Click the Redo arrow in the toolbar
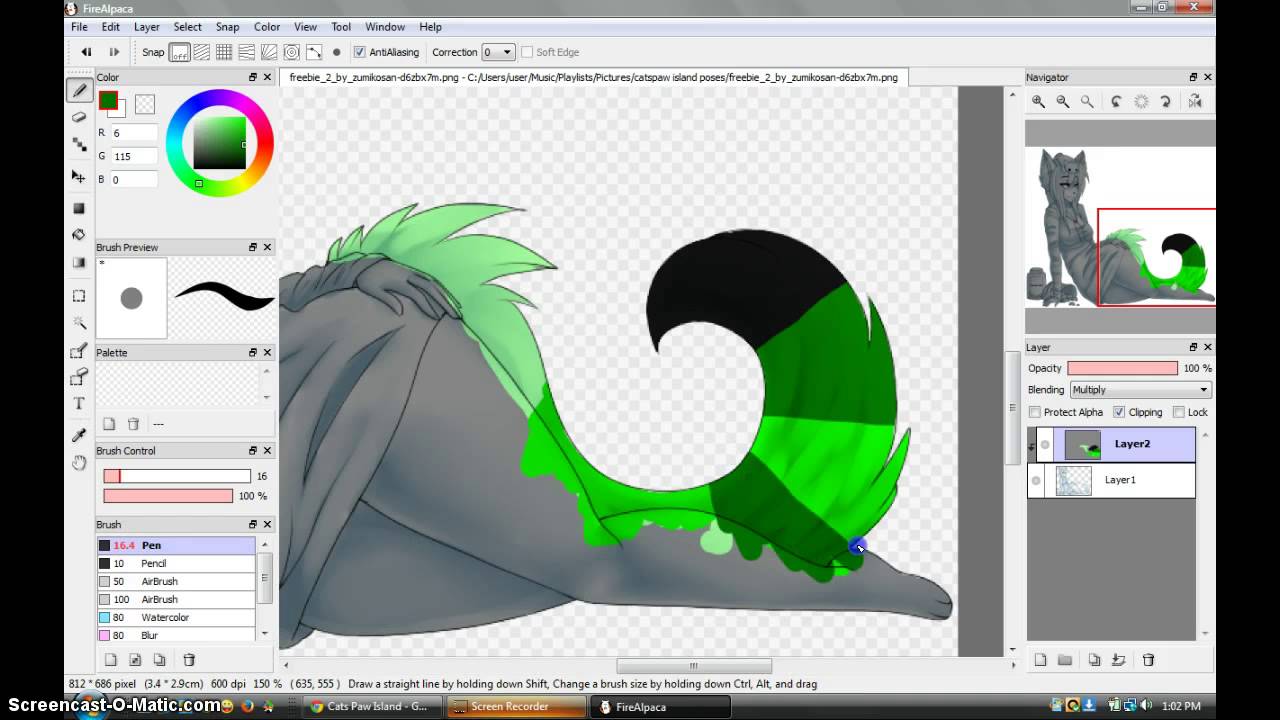This screenshot has height=720, width=1280. 114,52
